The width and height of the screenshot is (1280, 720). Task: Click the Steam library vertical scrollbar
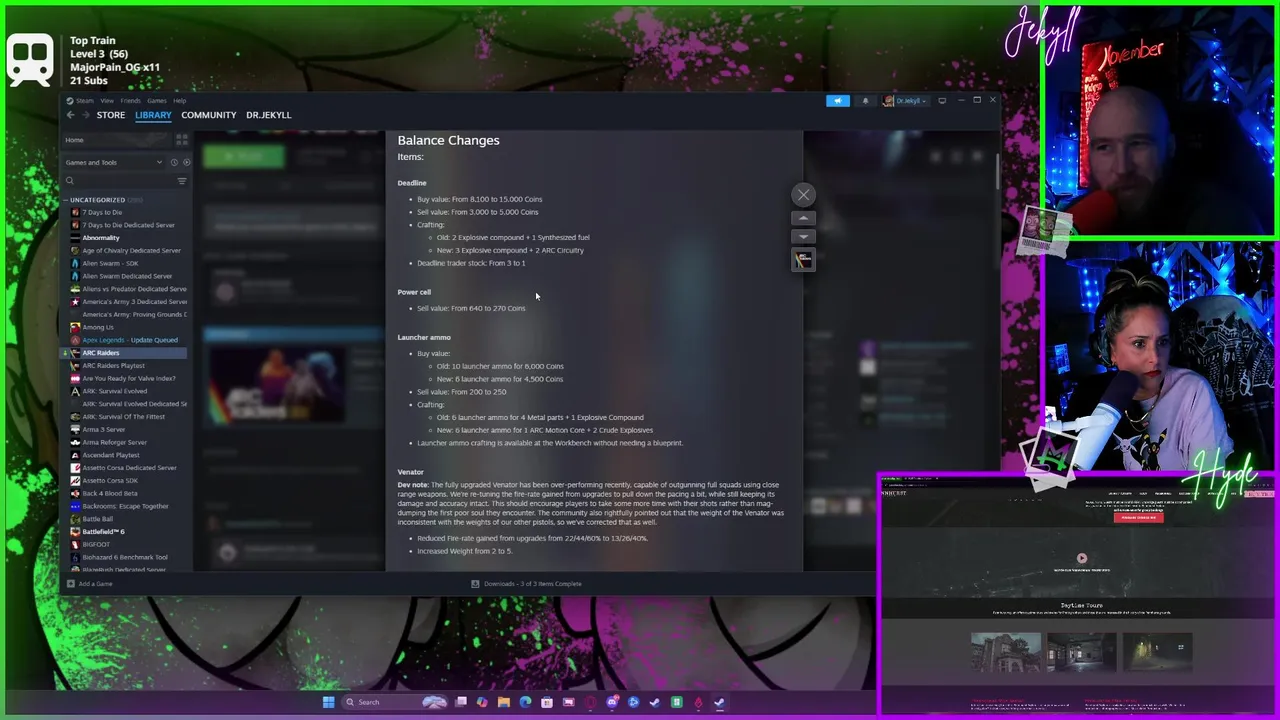click(x=997, y=170)
